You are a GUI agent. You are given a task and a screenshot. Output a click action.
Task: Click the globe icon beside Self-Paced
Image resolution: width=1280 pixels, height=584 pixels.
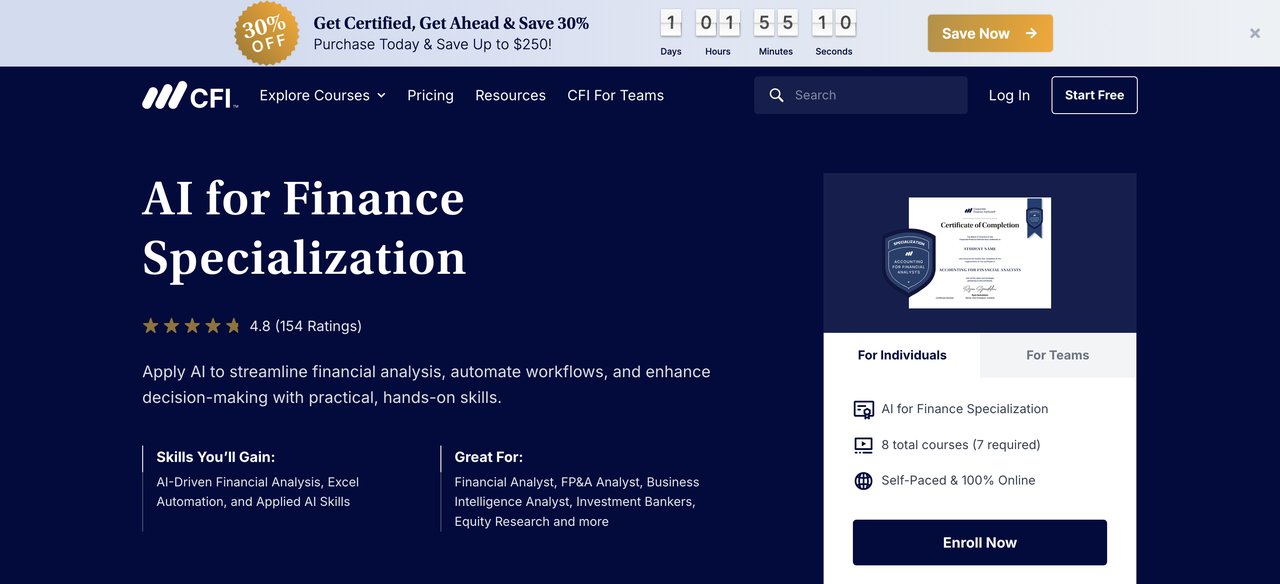(x=863, y=481)
